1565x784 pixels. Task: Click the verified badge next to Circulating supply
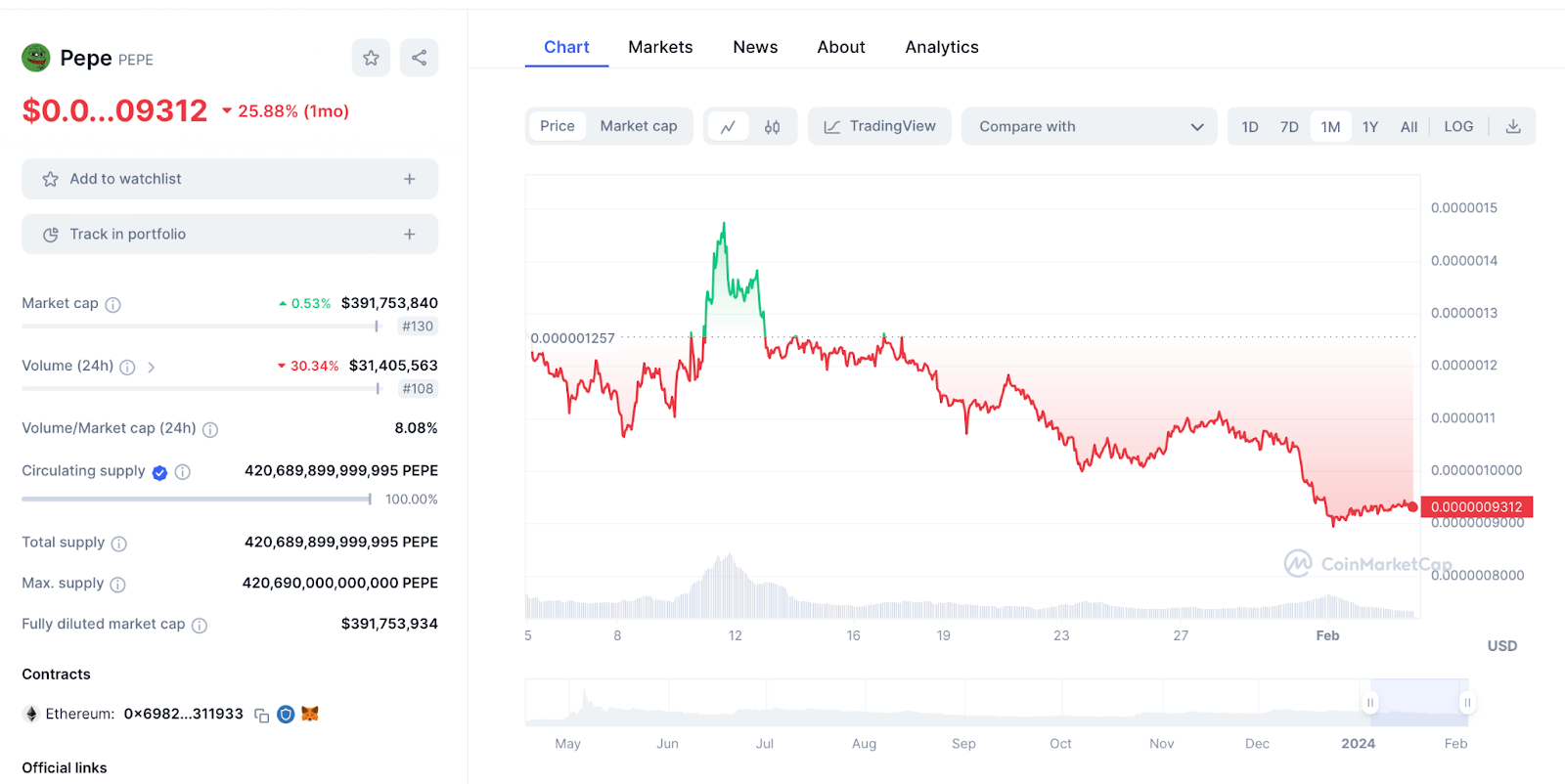pyautogui.click(x=160, y=472)
